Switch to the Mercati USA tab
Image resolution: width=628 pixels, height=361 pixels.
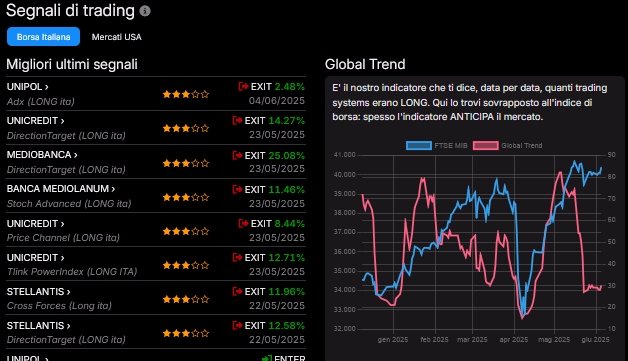tap(117, 37)
